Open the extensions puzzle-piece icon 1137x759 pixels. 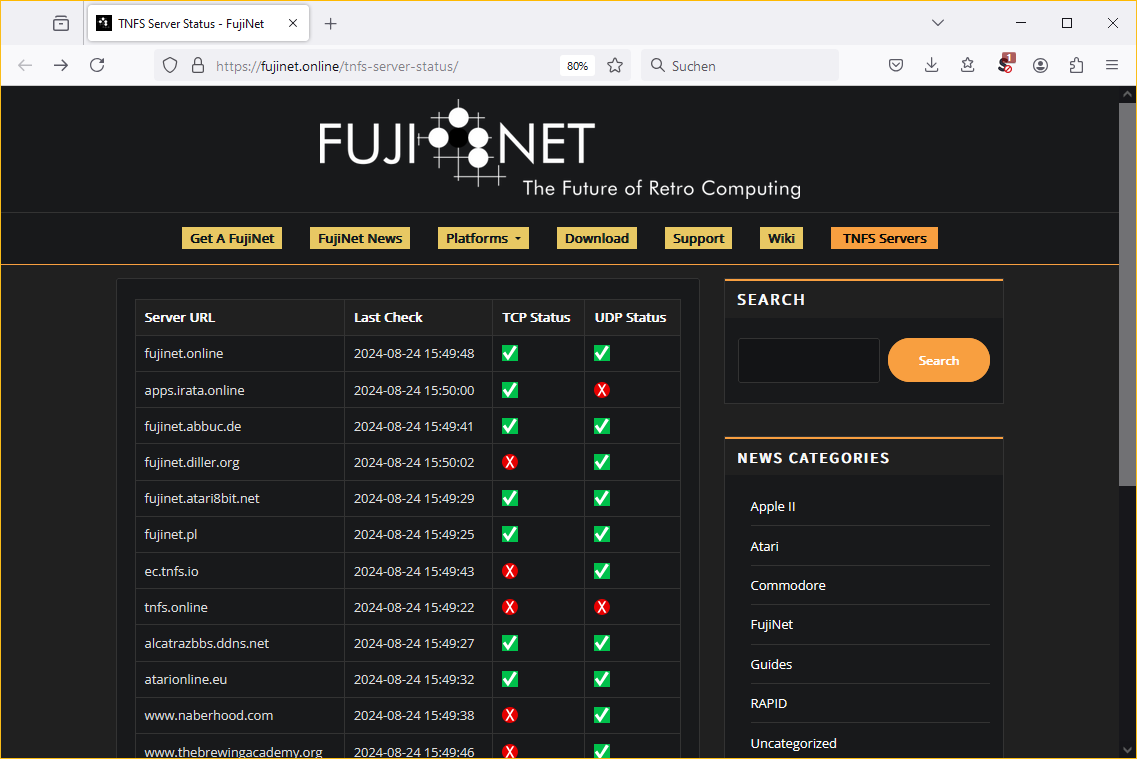[x=1076, y=65]
